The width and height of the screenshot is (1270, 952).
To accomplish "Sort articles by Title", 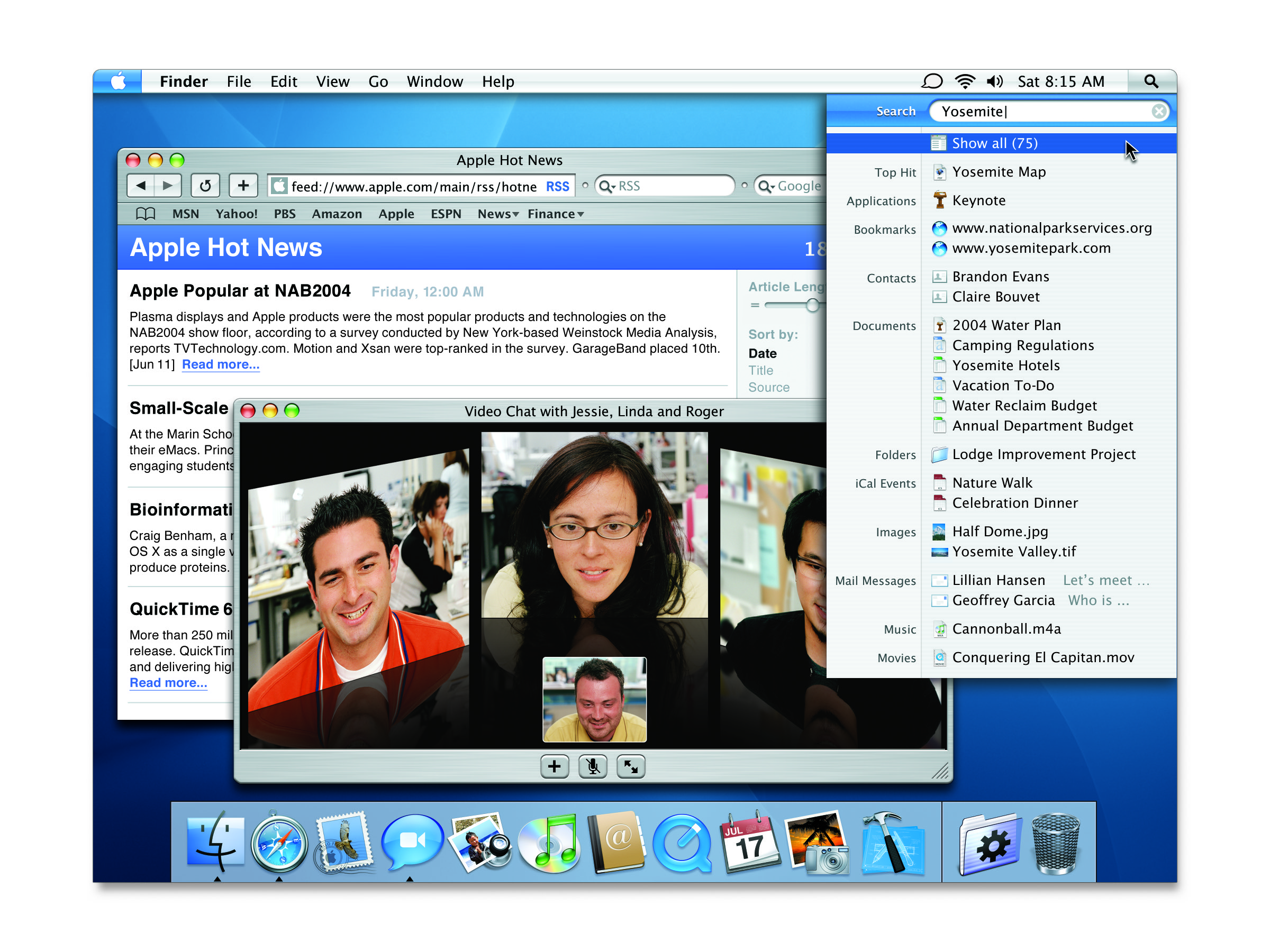I will (761, 371).
